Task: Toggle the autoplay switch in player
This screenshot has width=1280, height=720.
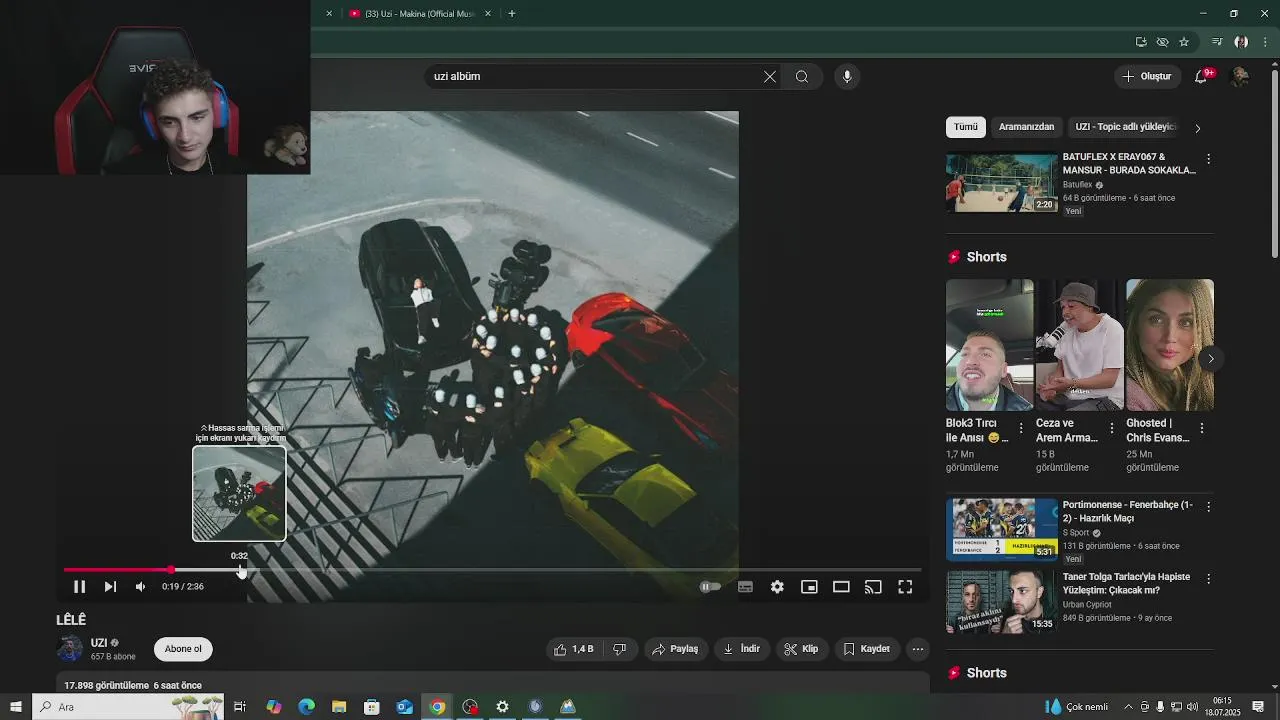Action: click(709, 587)
